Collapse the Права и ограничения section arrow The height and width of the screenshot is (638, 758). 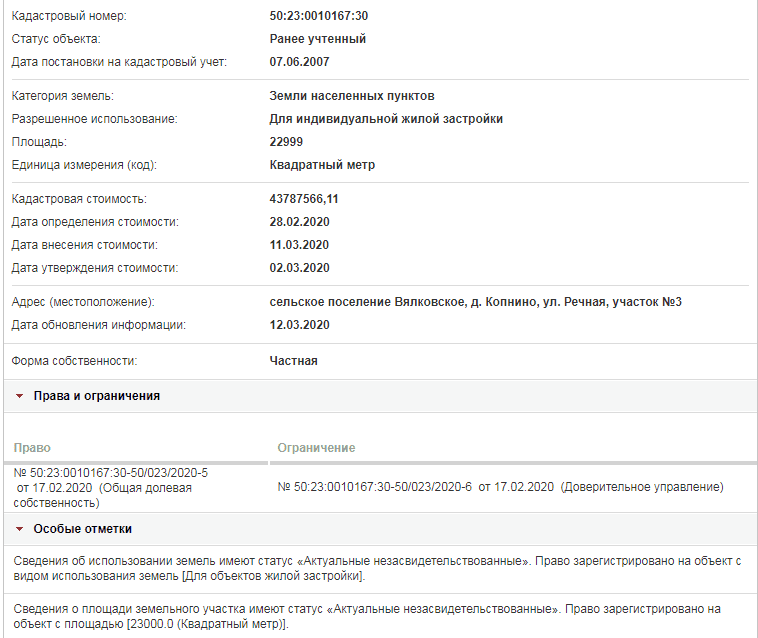19,396
